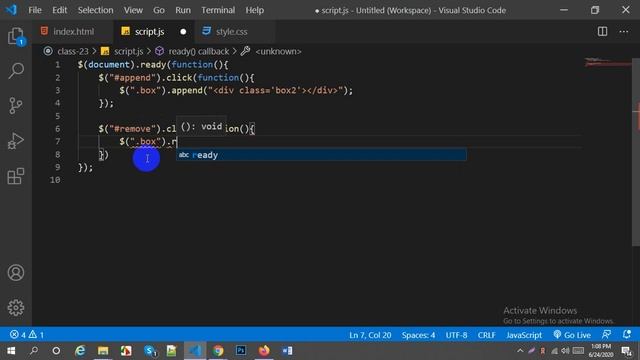Open Windows taskbar search
640x360 pixels.
[x=34, y=351]
